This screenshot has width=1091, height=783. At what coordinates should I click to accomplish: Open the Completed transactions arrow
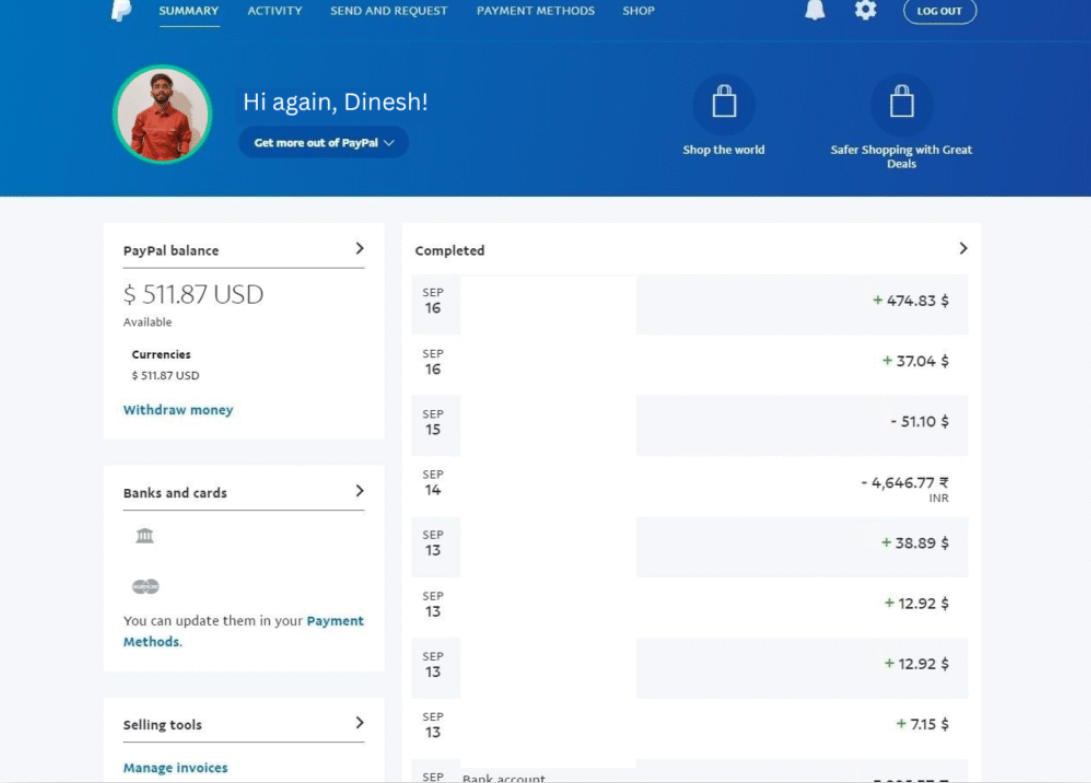(963, 248)
